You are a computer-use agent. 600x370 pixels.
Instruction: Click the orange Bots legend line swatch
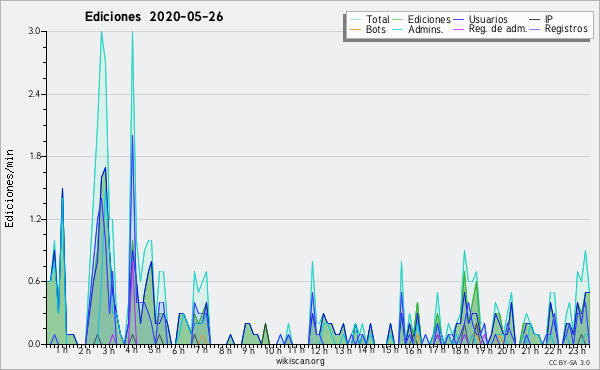(x=355, y=29)
